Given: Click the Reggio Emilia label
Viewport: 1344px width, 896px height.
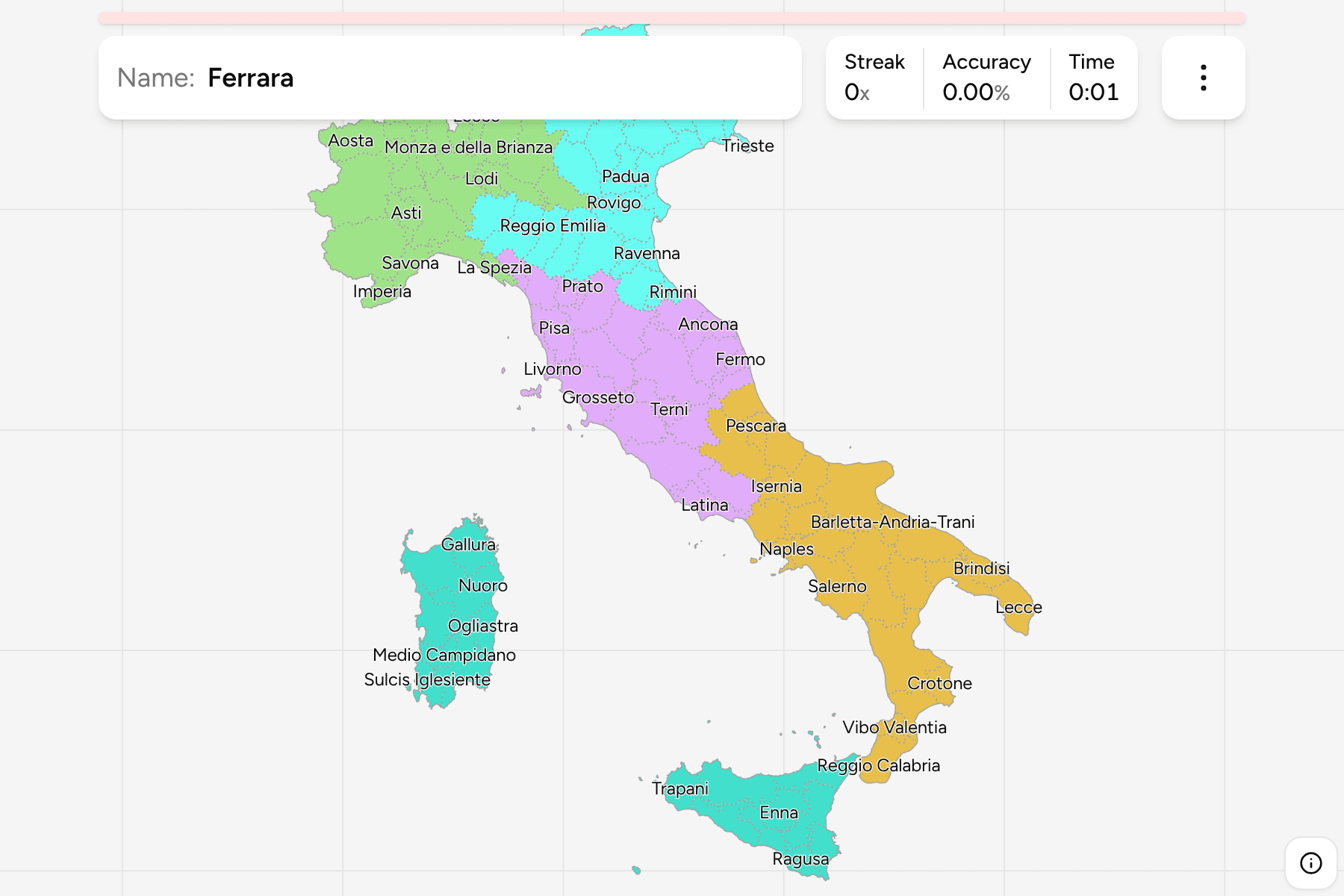Looking at the screenshot, I should [553, 225].
